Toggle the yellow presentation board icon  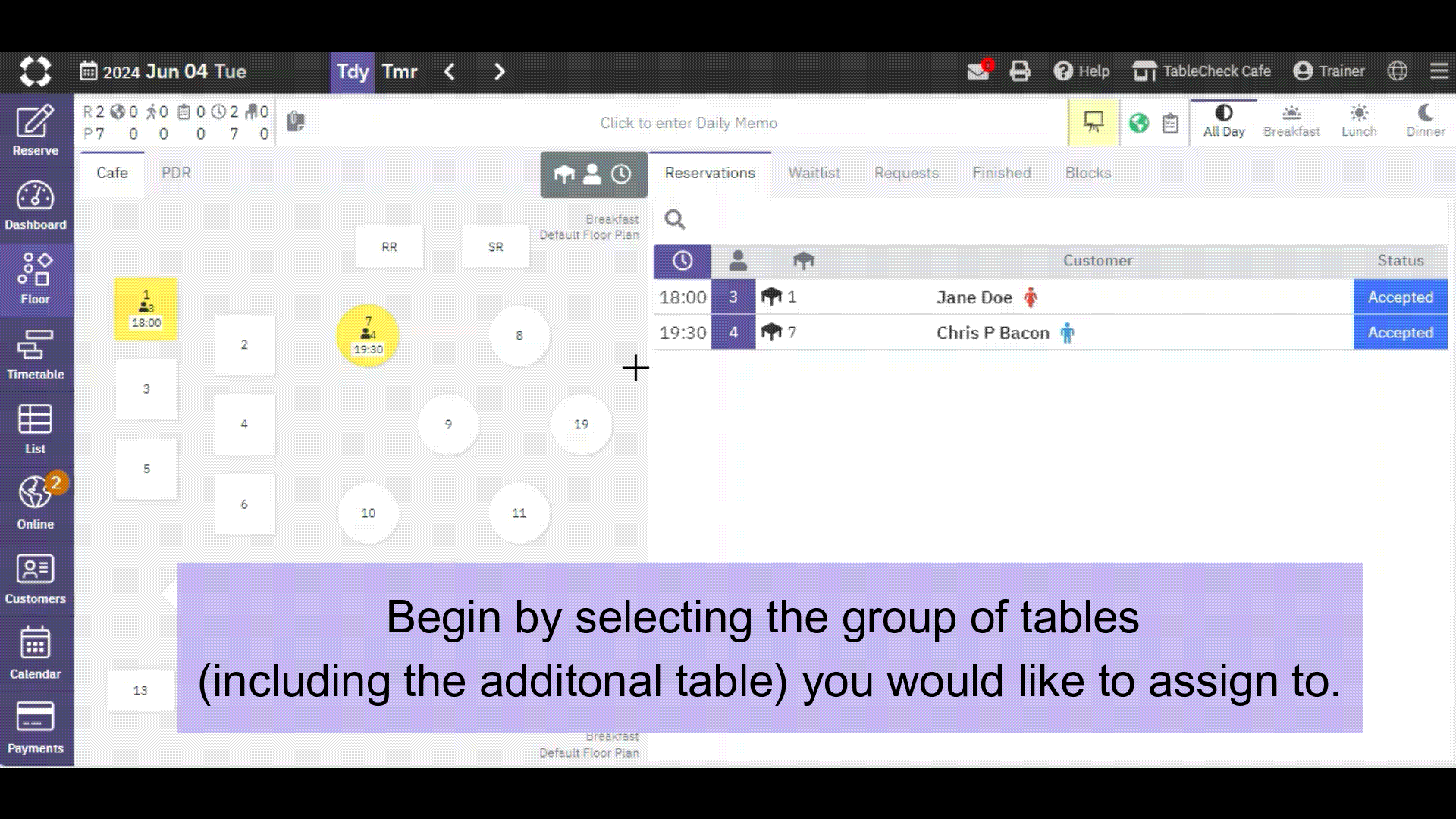coord(1093,122)
